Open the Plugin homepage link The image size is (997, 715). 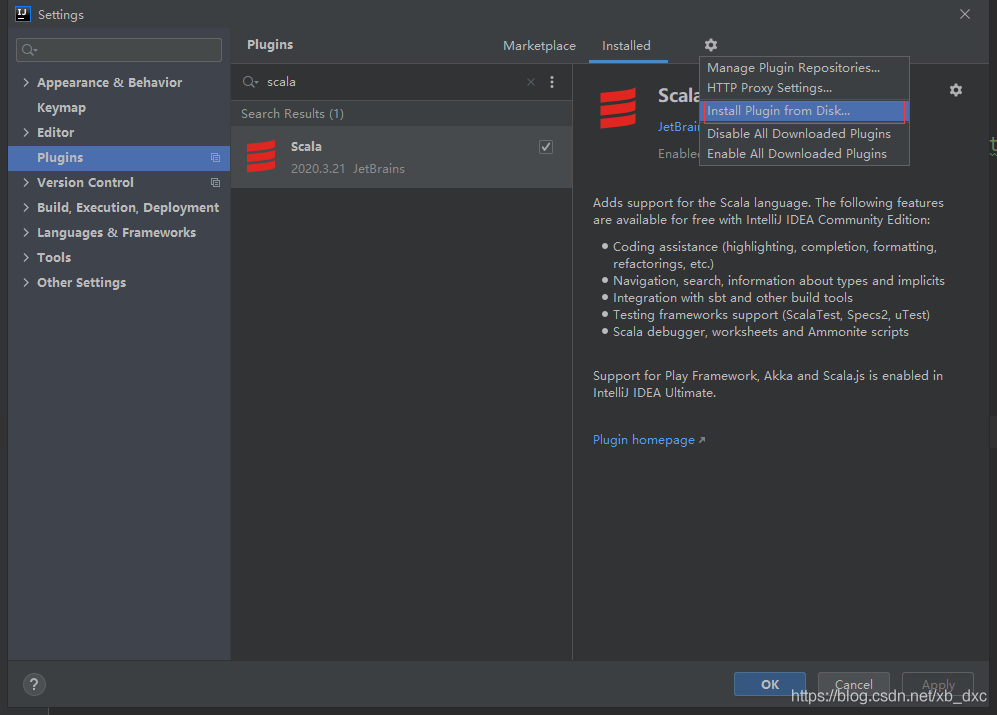(649, 440)
